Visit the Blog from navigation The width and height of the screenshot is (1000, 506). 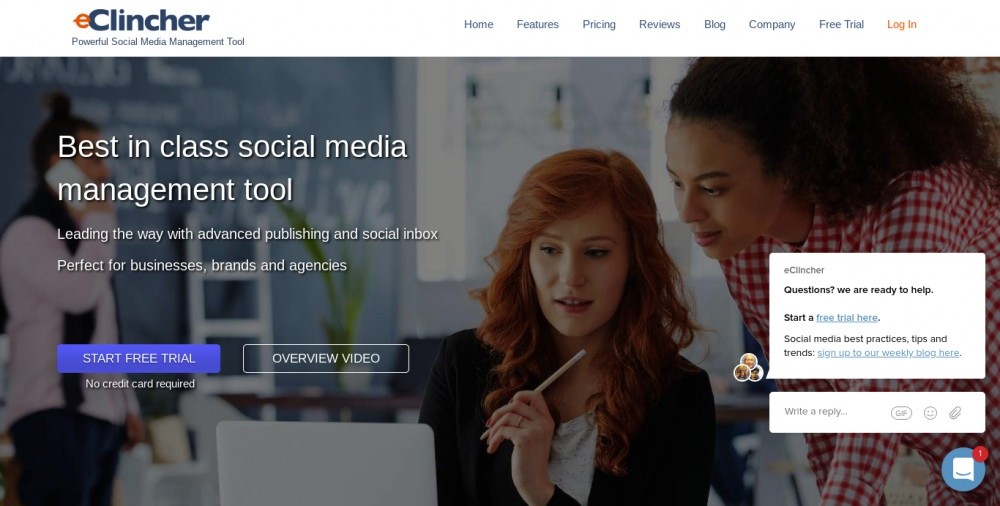point(714,24)
